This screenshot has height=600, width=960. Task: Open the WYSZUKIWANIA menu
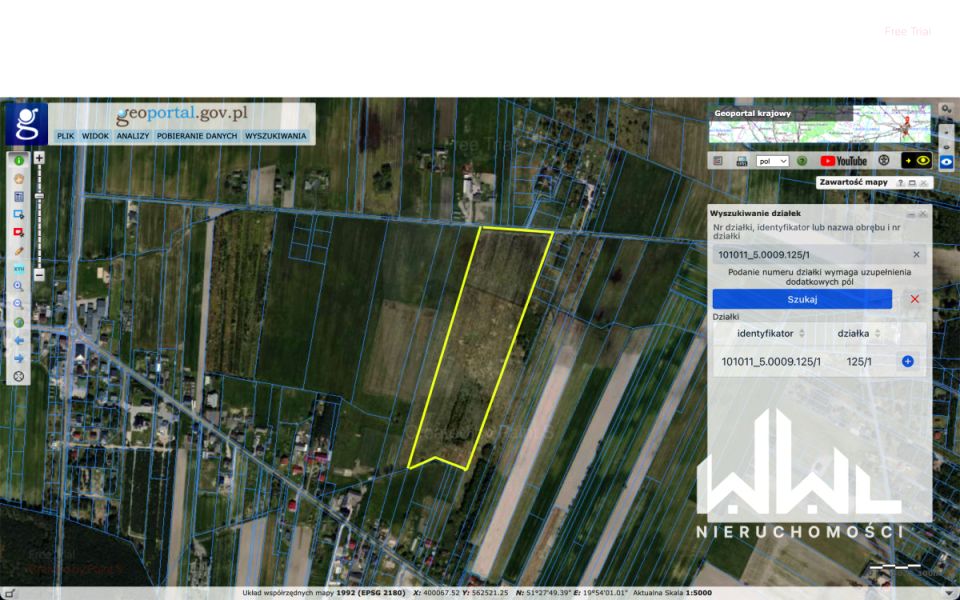click(276, 135)
